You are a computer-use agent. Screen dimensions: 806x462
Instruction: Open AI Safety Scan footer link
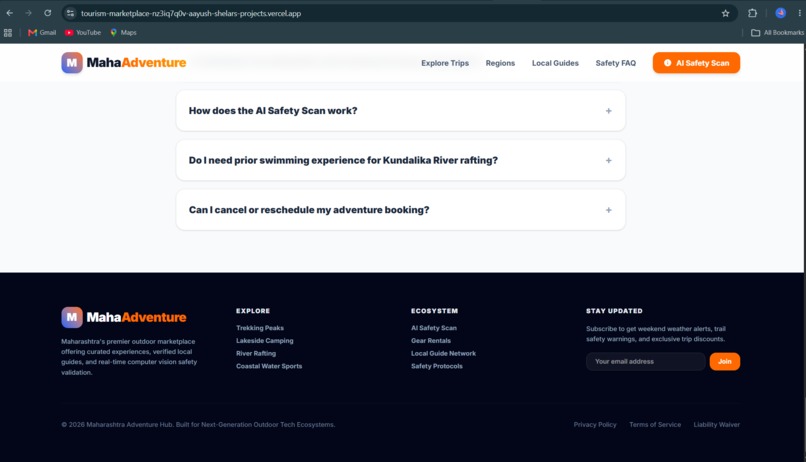point(433,328)
